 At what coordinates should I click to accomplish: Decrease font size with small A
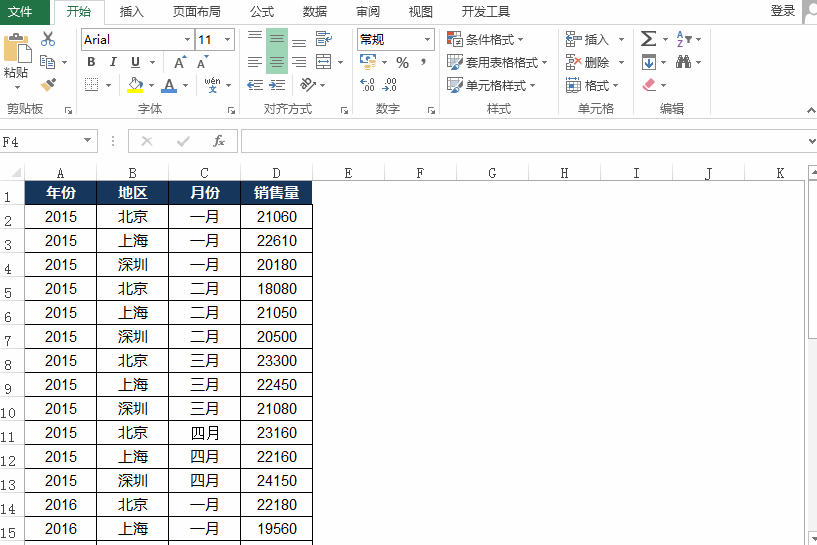tap(202, 63)
